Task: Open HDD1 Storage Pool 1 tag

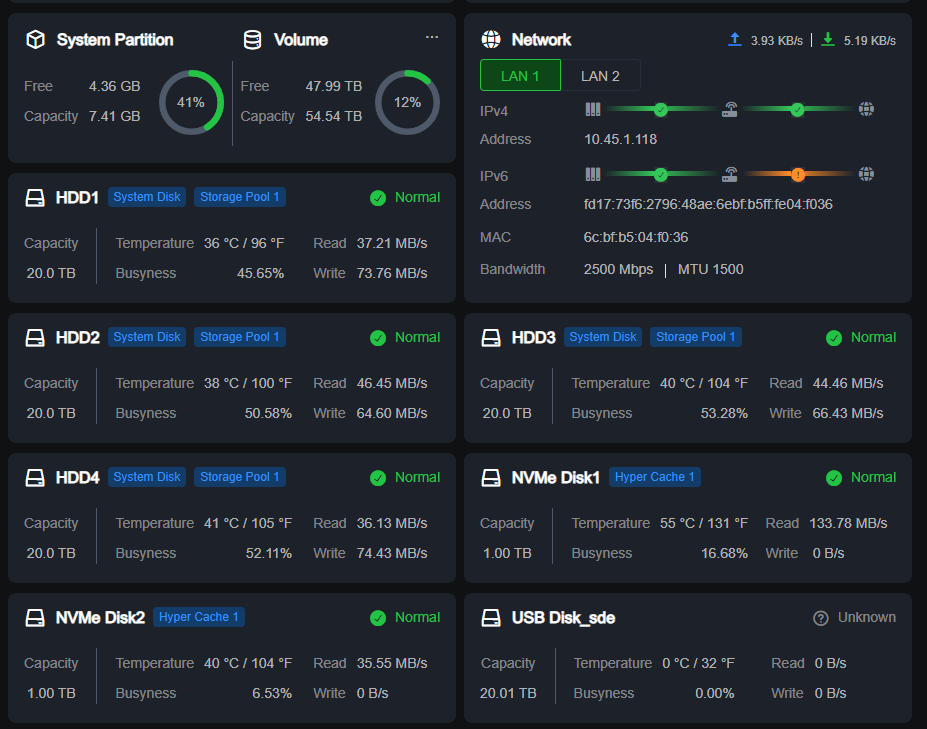Action: click(239, 197)
